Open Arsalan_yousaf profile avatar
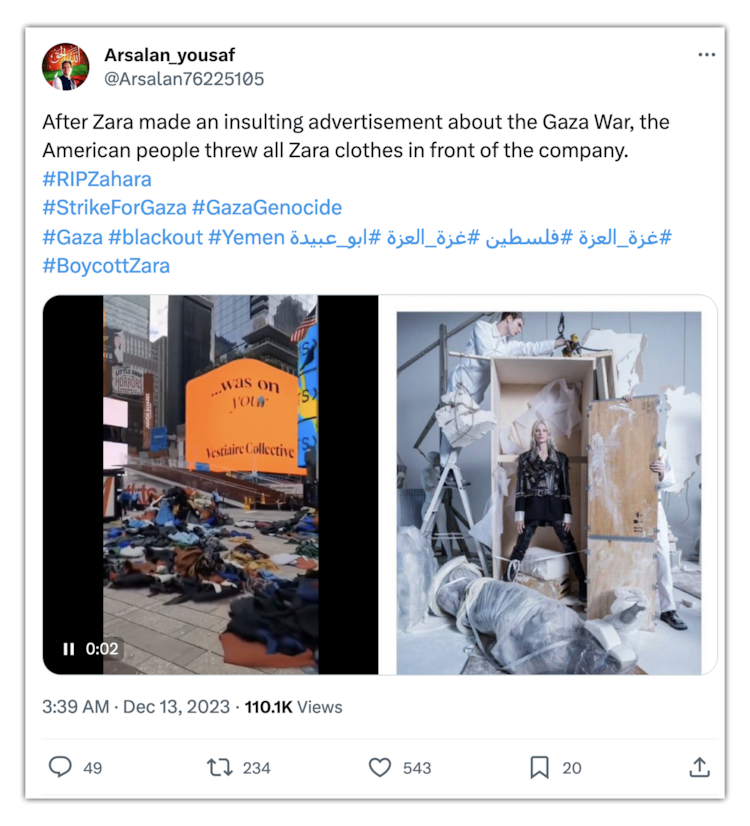The image size is (750, 826). click(65, 67)
